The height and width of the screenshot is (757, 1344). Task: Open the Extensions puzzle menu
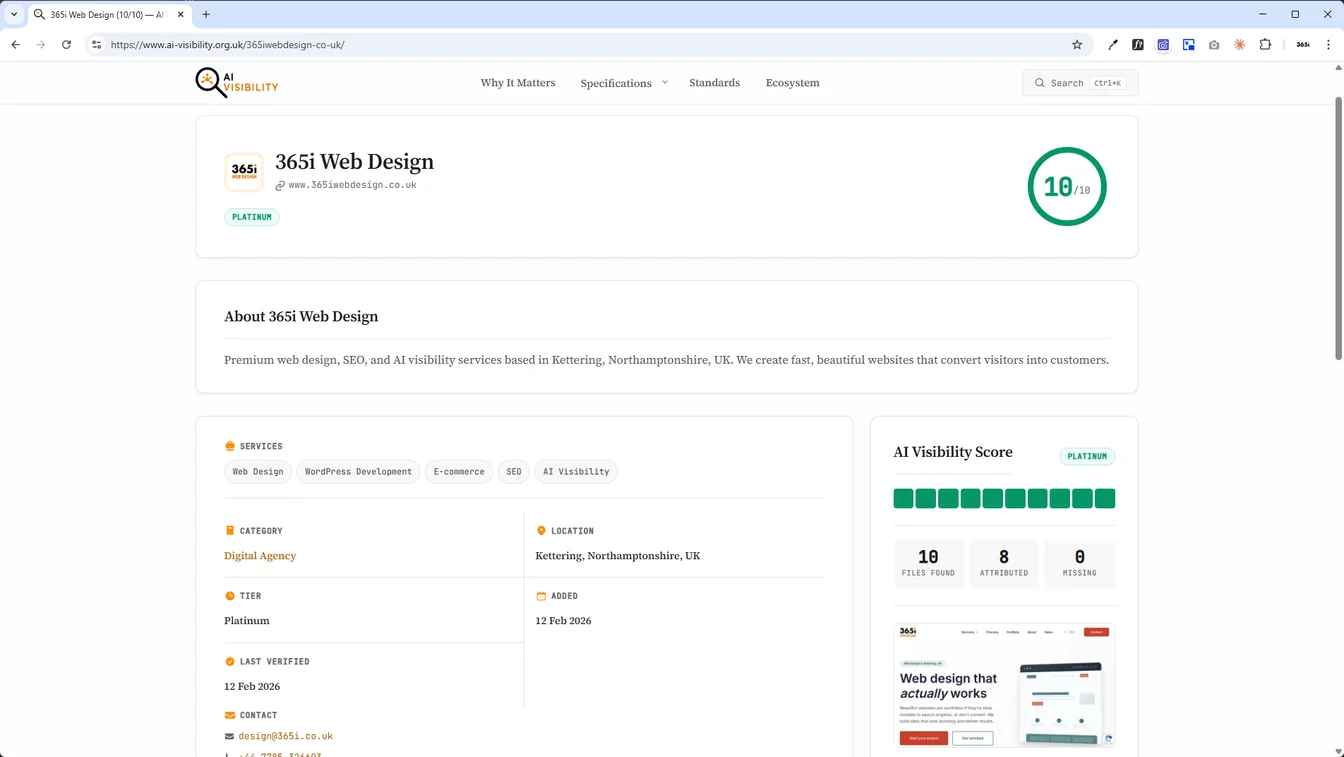click(x=1265, y=45)
